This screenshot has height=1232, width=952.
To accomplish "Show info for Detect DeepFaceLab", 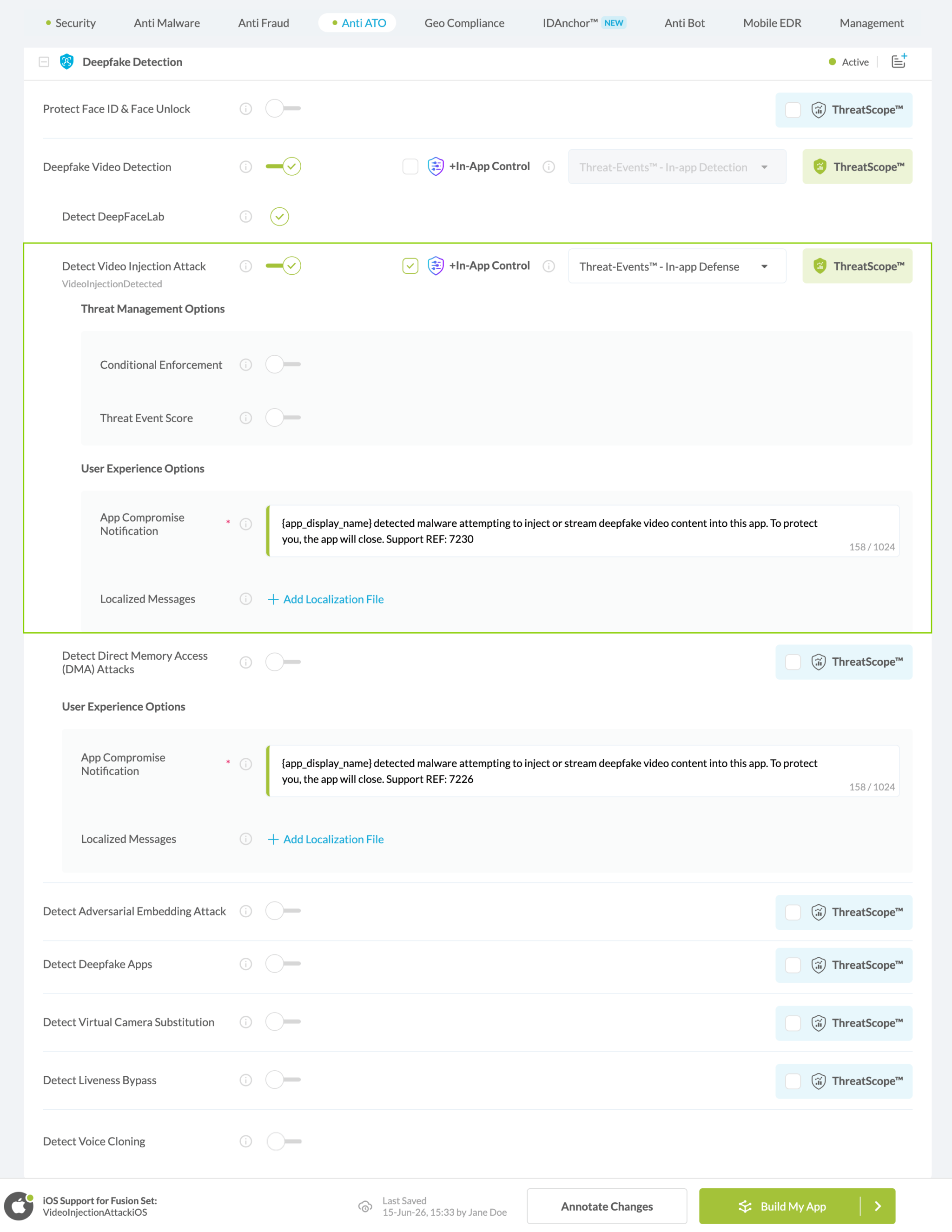I will (246, 217).
